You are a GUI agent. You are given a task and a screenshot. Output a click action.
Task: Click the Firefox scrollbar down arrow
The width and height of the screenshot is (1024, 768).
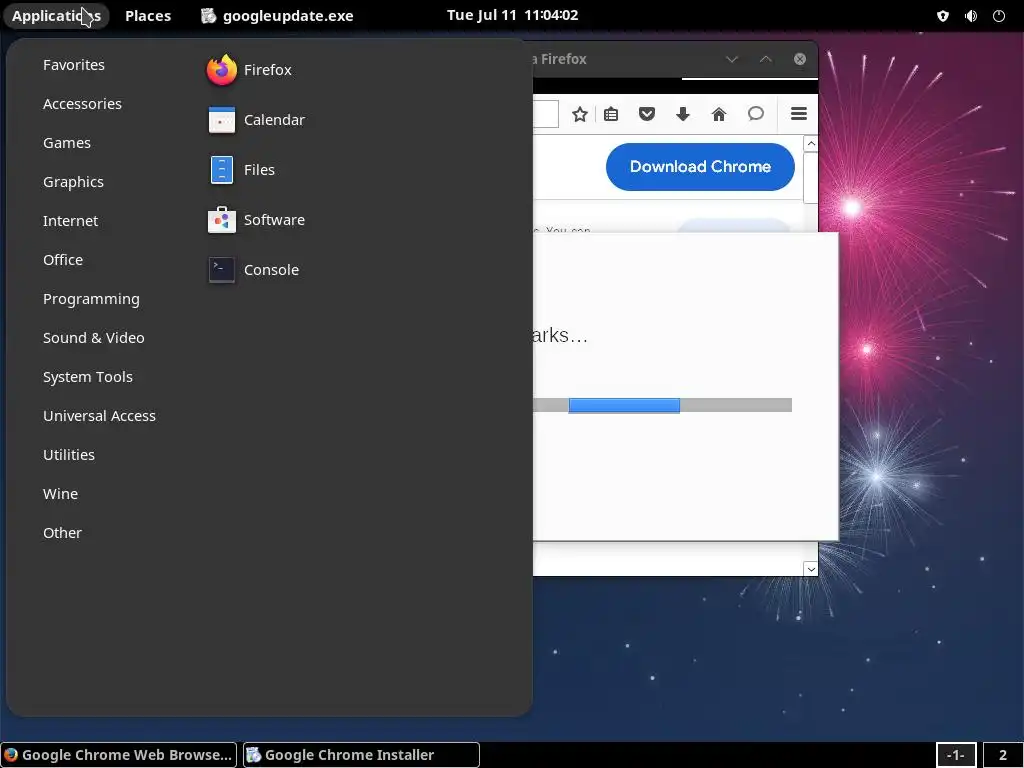click(x=811, y=569)
